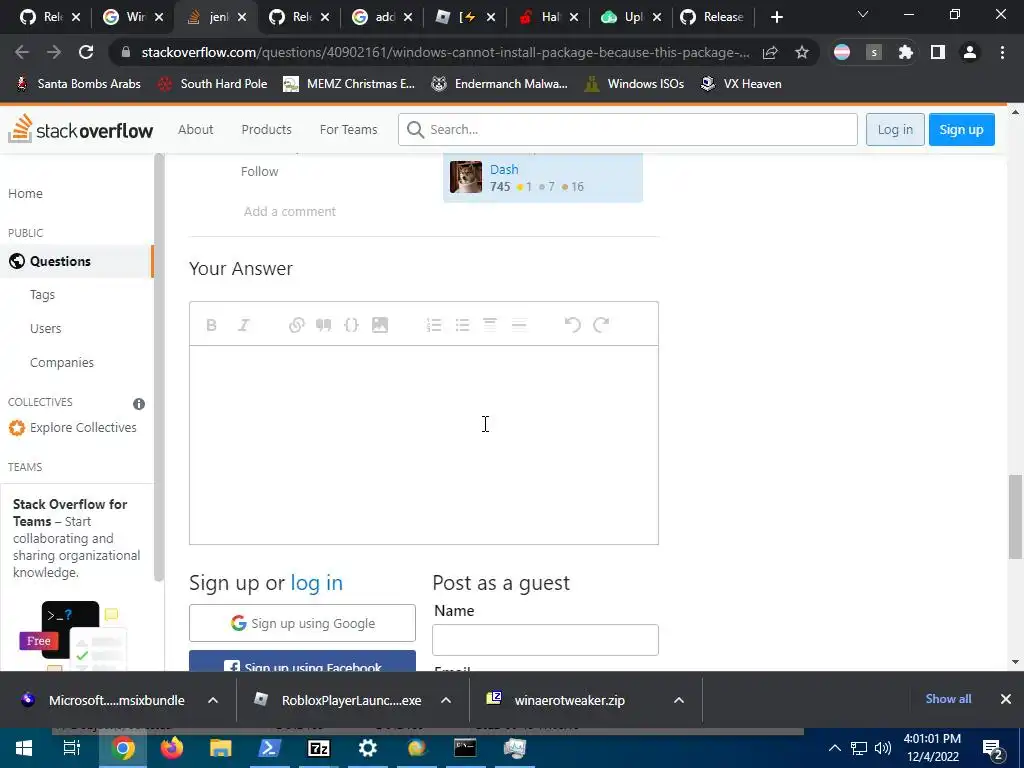Open the Windows ISOs bookmark
Image resolution: width=1024 pixels, height=768 pixels.
tap(633, 84)
